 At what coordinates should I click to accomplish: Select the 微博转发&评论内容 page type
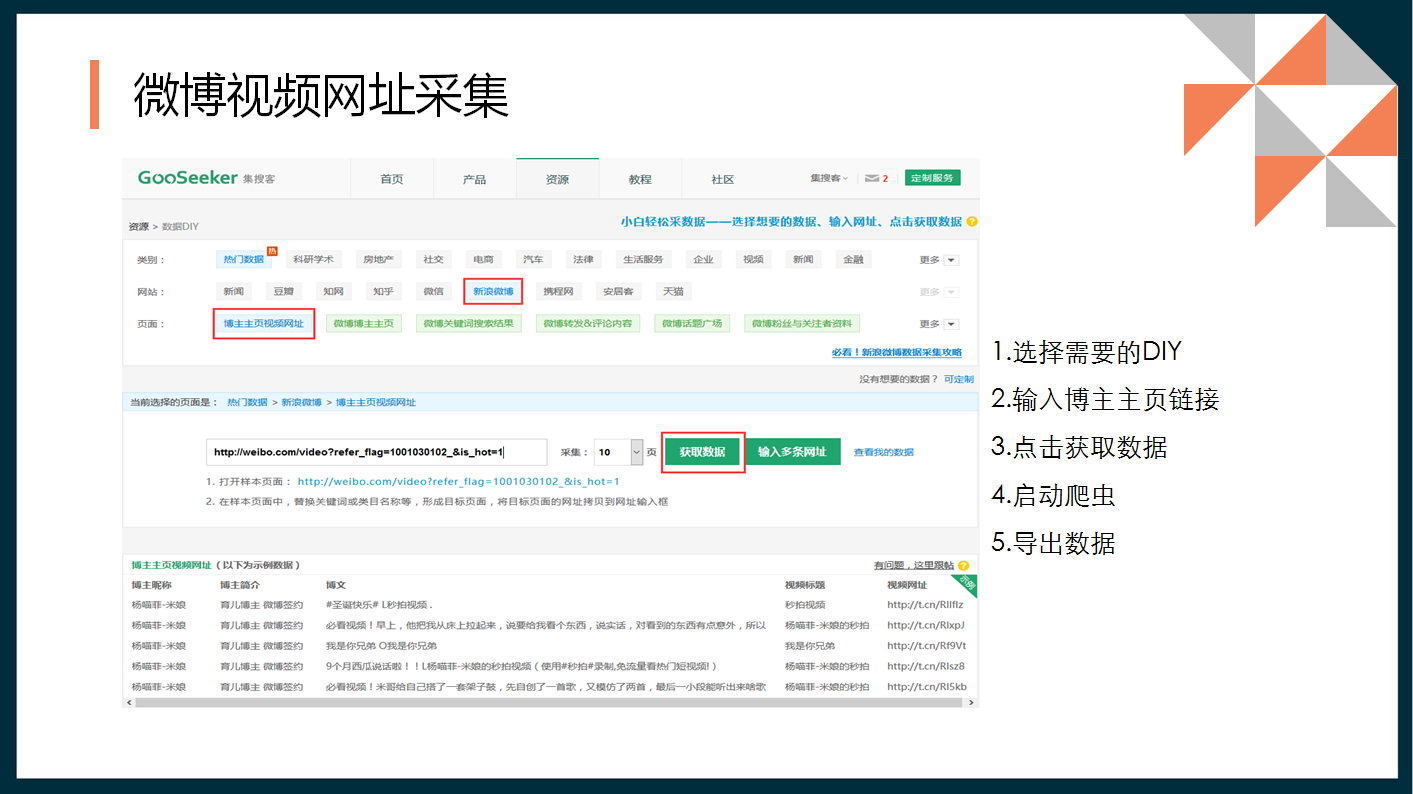588,323
